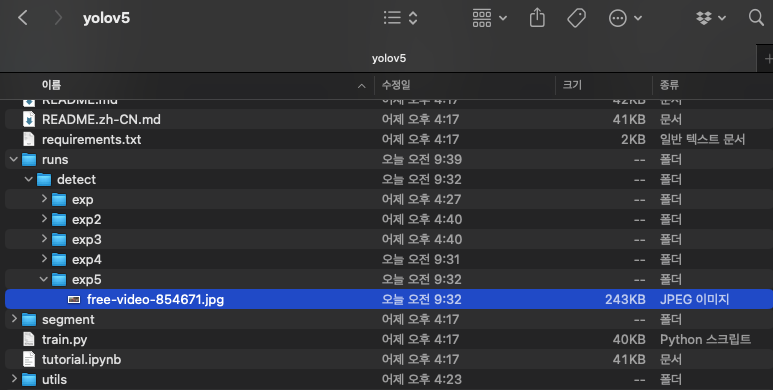Sort by the 수정일 column header
This screenshot has height=390, width=773.
(396, 85)
